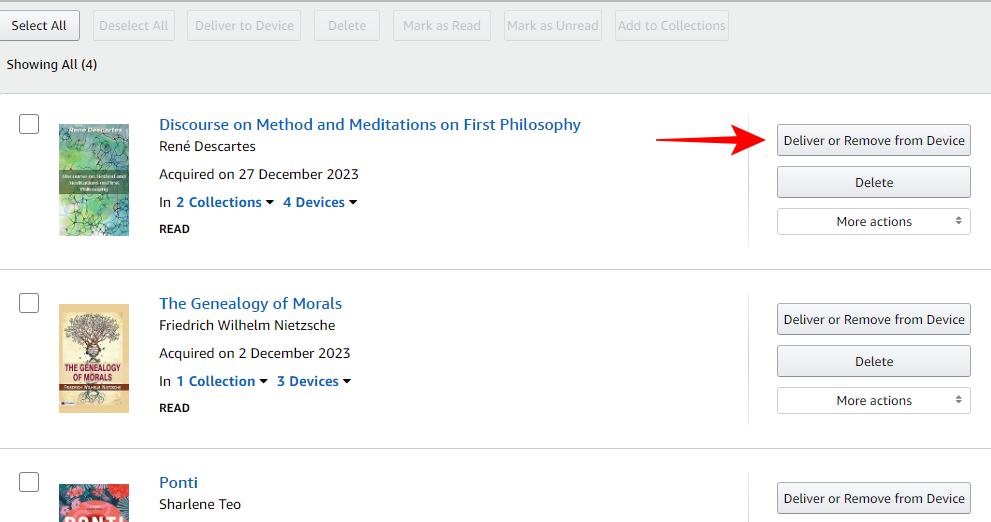Click the Mark as Read button

click(x=442, y=25)
